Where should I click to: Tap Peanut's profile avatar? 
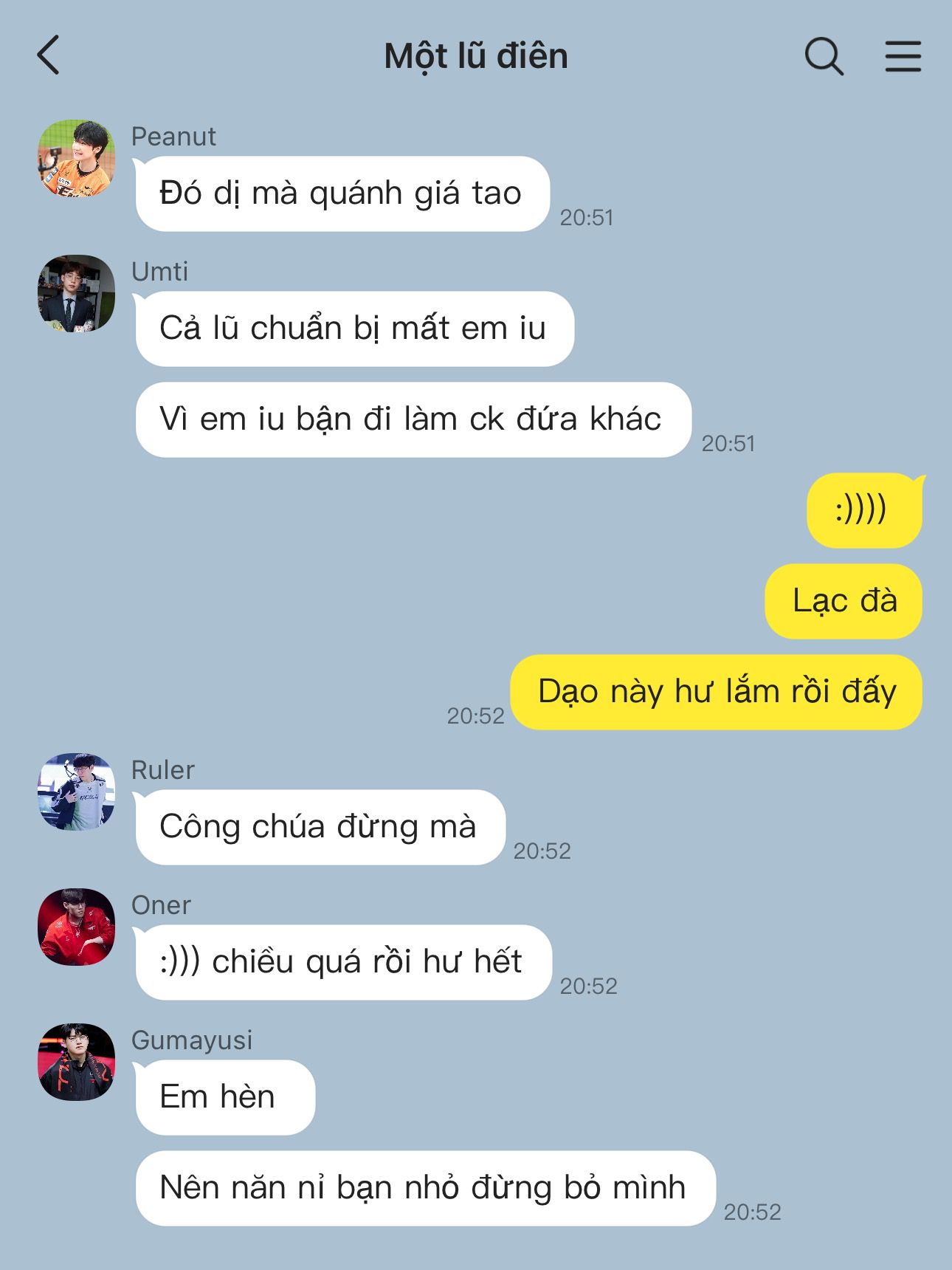click(x=77, y=158)
